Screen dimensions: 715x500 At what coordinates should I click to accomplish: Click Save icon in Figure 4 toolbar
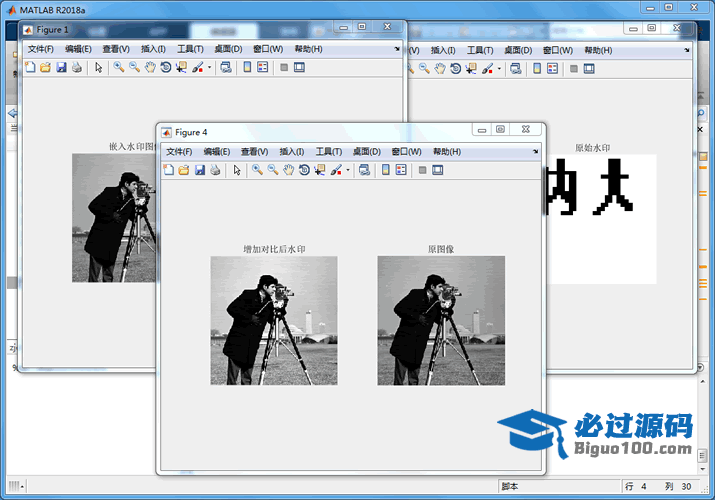coord(199,170)
